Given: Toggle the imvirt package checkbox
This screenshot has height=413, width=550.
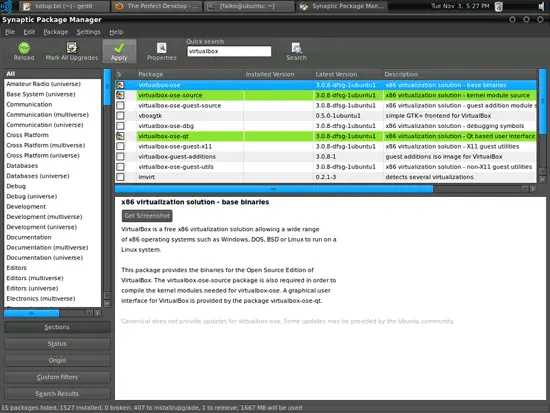Looking at the screenshot, I should click(x=120, y=177).
